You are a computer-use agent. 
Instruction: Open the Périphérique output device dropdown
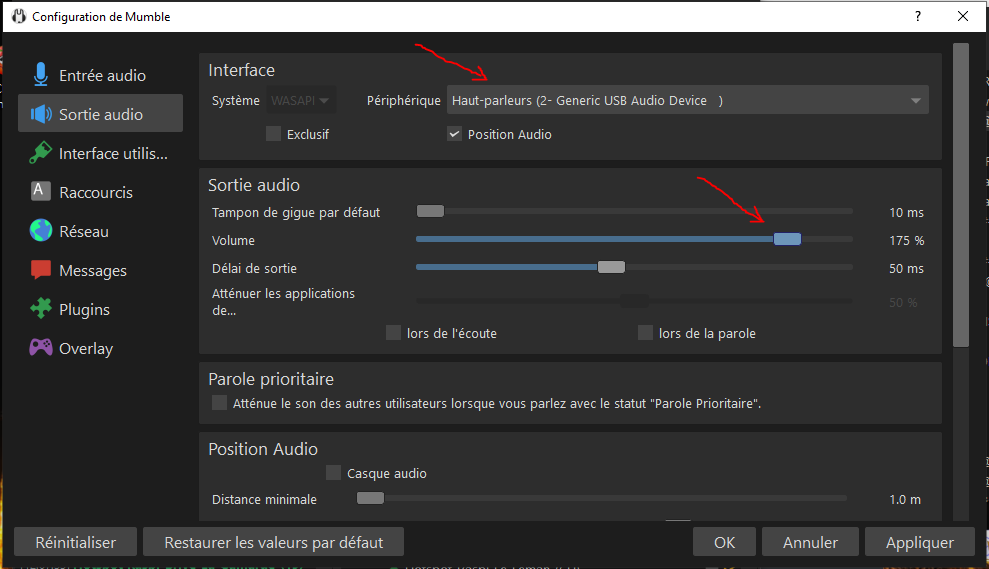pos(688,100)
